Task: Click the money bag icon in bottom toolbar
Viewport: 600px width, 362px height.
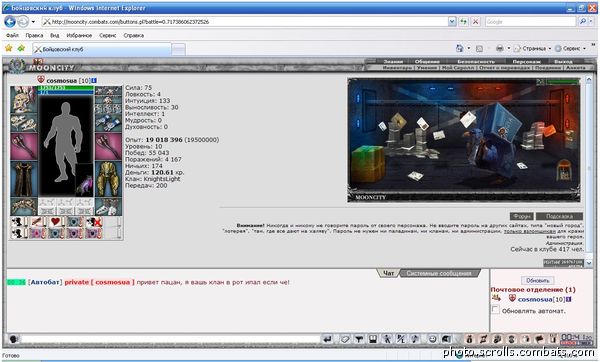Action: [x=470, y=339]
